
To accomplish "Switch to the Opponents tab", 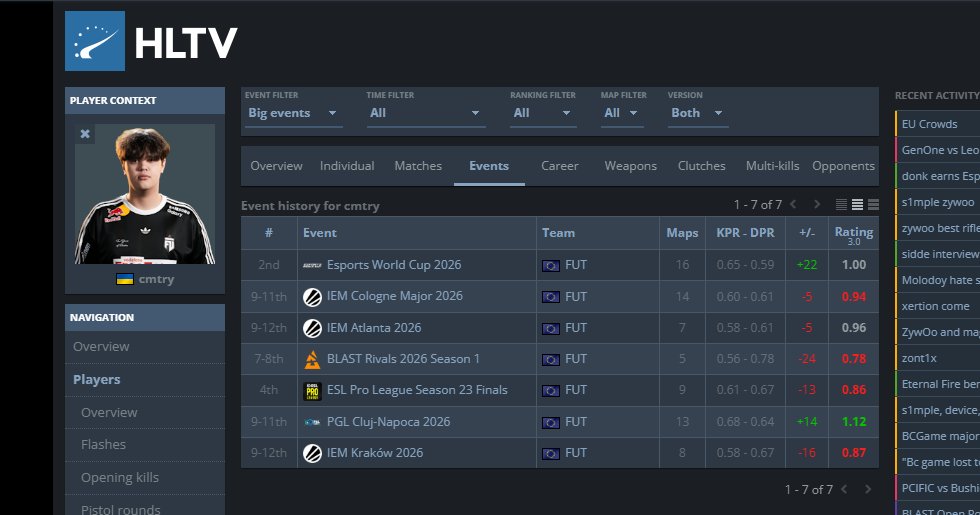I will coord(843,166).
